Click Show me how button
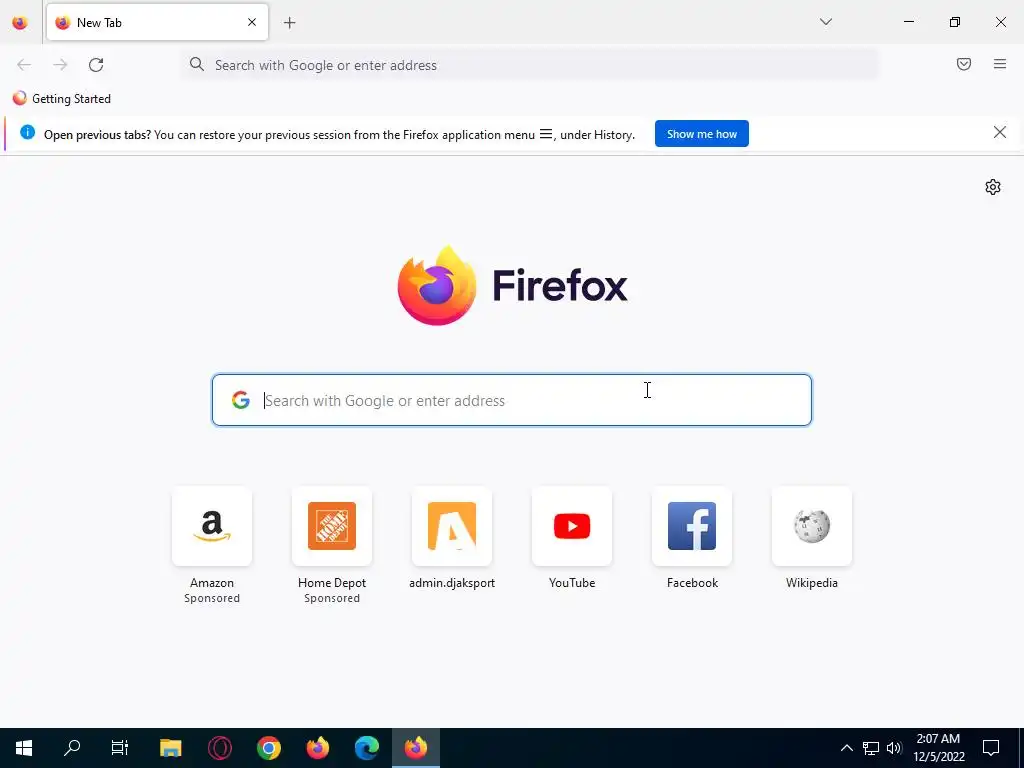Image resolution: width=1024 pixels, height=768 pixels. pos(701,134)
